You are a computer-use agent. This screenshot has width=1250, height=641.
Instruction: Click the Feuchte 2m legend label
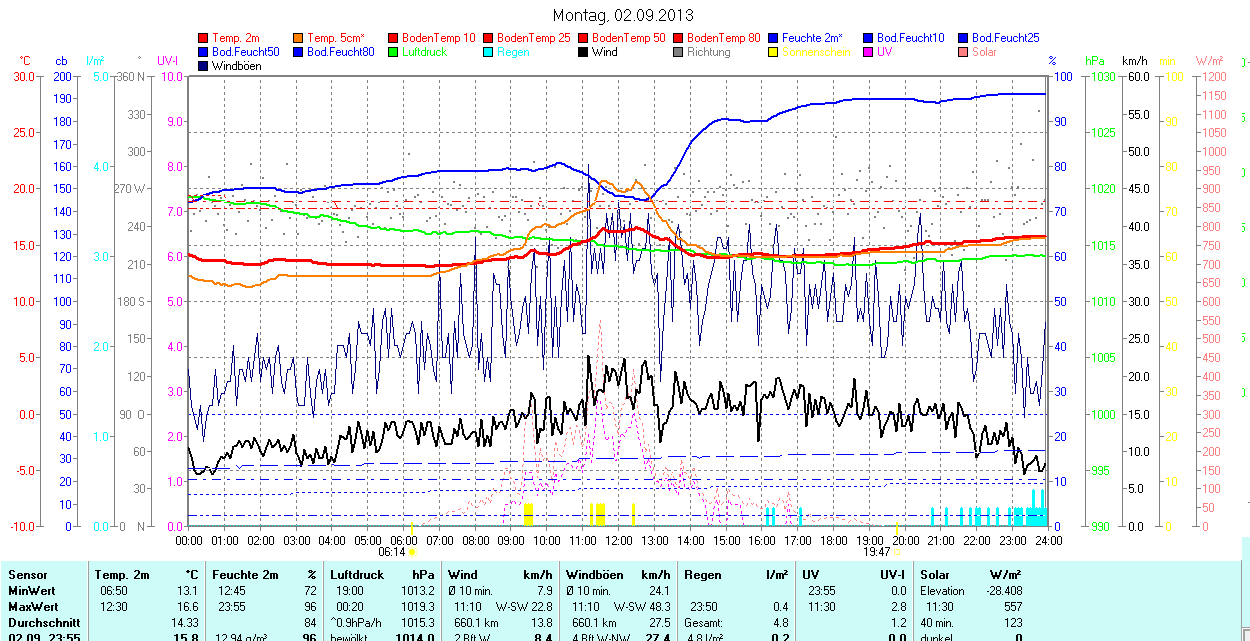812,38
